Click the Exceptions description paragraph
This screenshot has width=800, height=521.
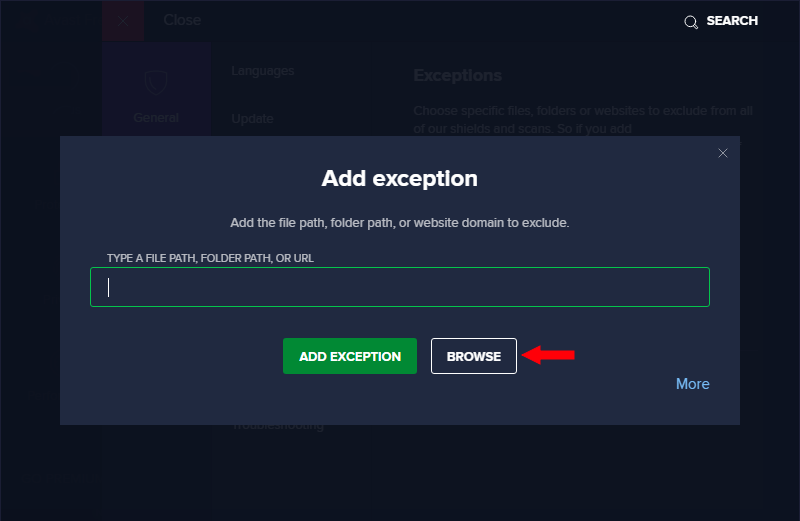pyautogui.click(x=583, y=119)
